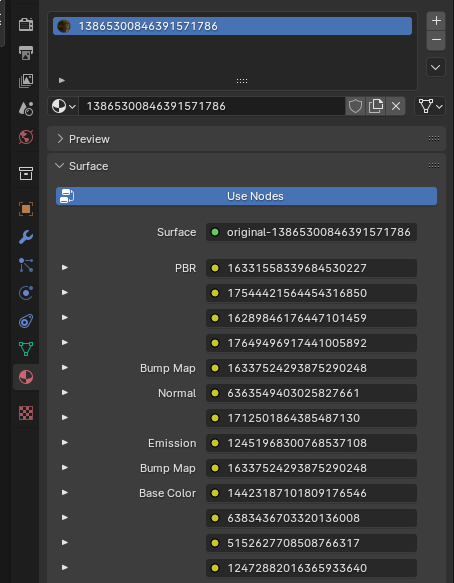The height and width of the screenshot is (583, 454).
Task: Open the link field 17544421564454316850
Action: click(x=311, y=293)
